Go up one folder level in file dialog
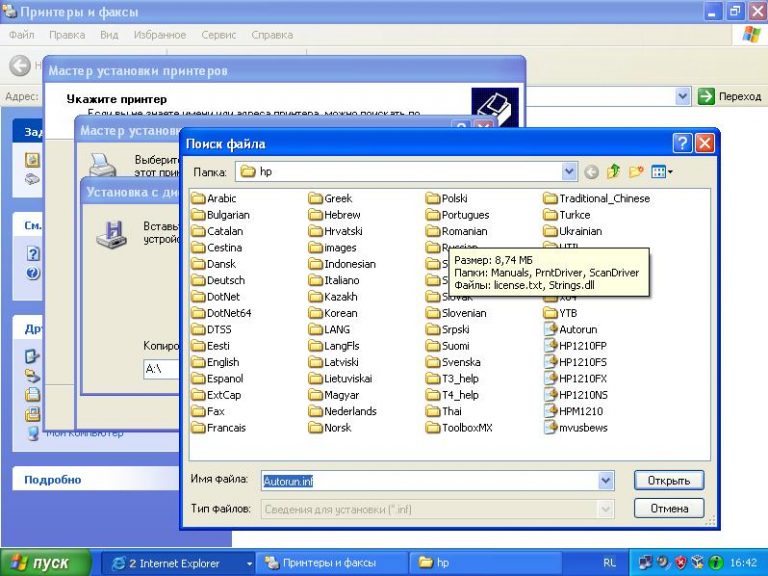768x576 pixels. click(x=614, y=172)
